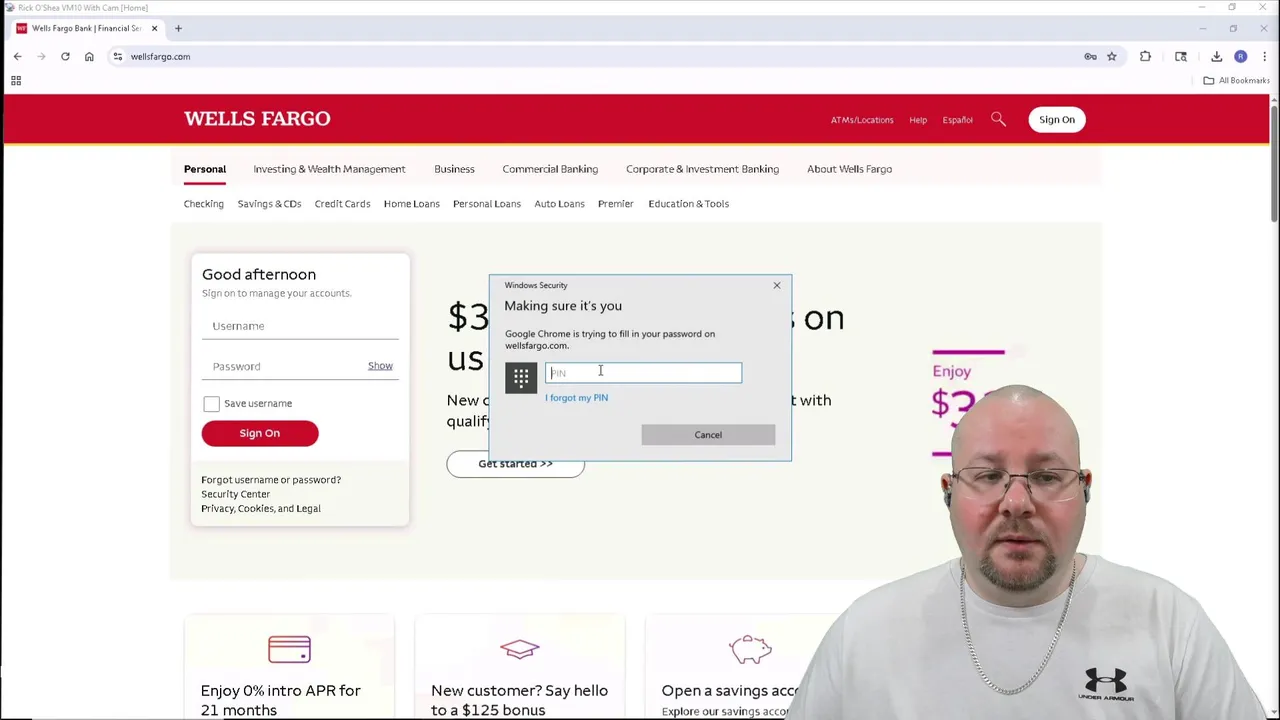This screenshot has width=1280, height=720.
Task: Click the Get started button
Action: coord(515,464)
